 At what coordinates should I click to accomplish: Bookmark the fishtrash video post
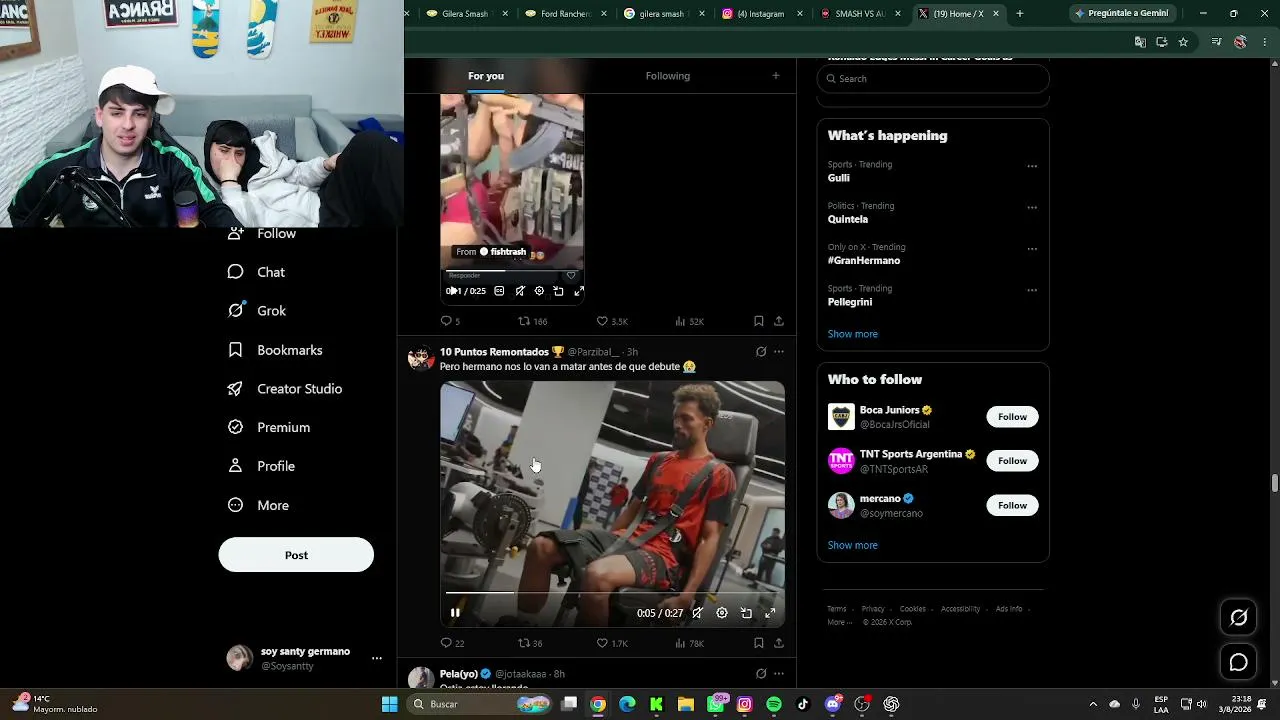(x=759, y=321)
